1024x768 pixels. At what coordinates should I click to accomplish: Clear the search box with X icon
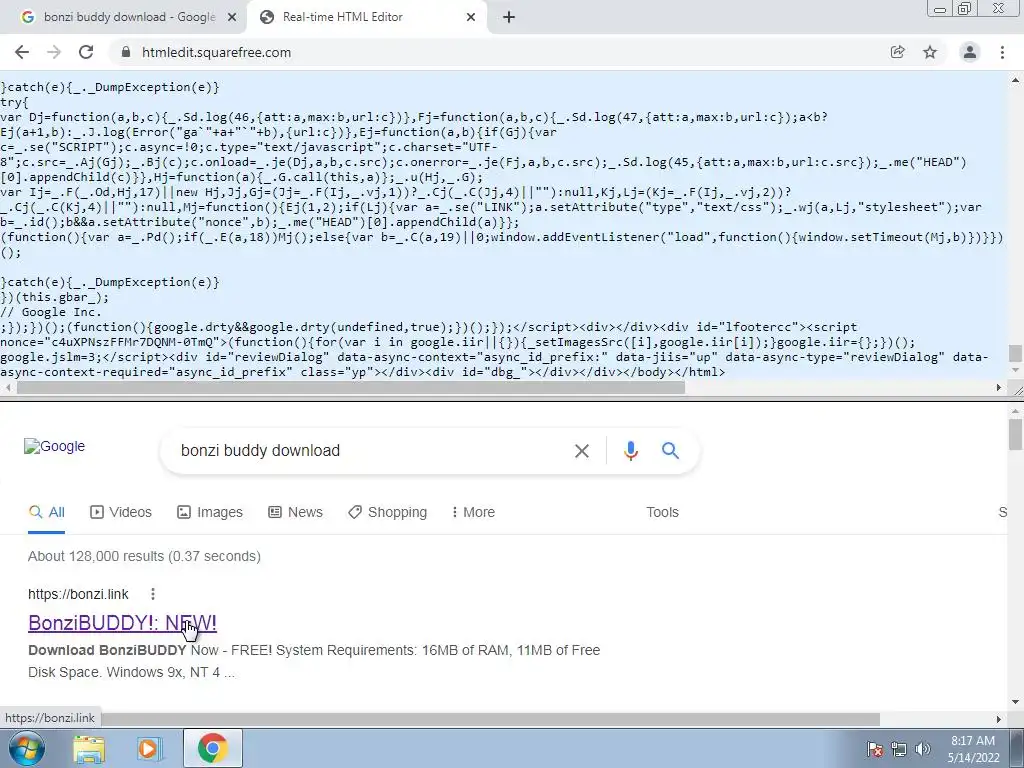[581, 451]
